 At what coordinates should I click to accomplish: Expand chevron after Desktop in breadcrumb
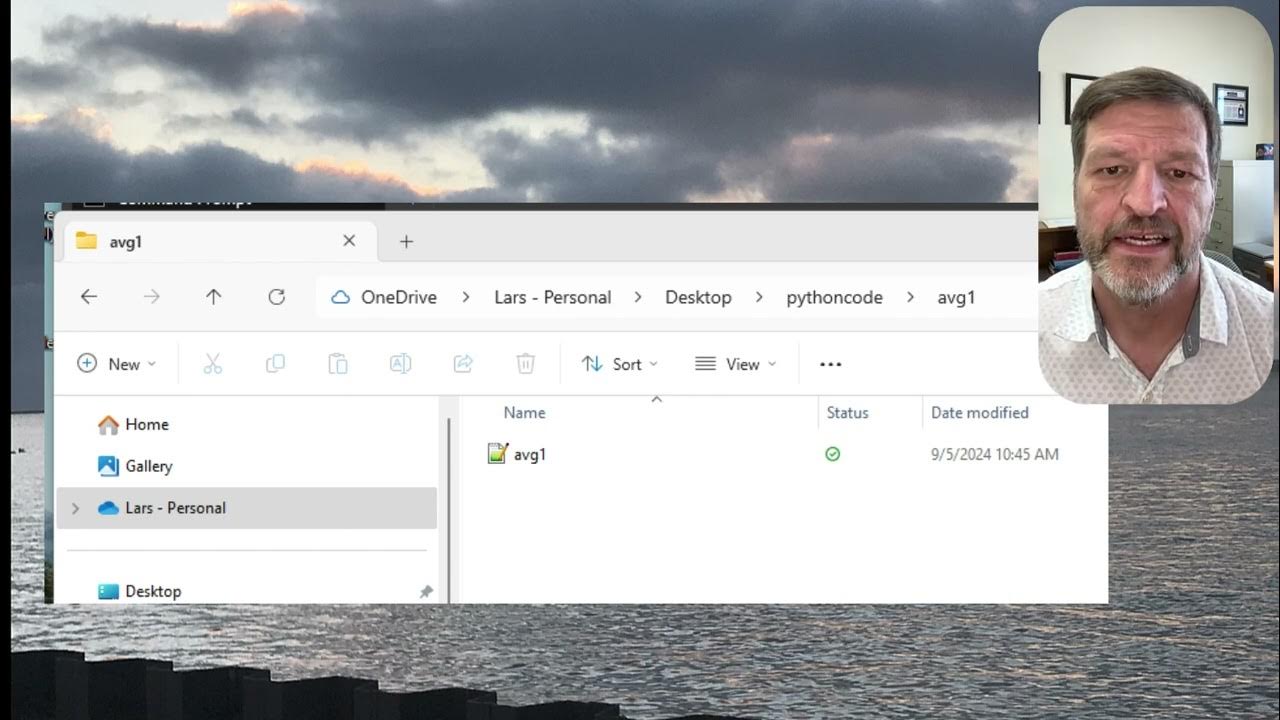click(759, 297)
